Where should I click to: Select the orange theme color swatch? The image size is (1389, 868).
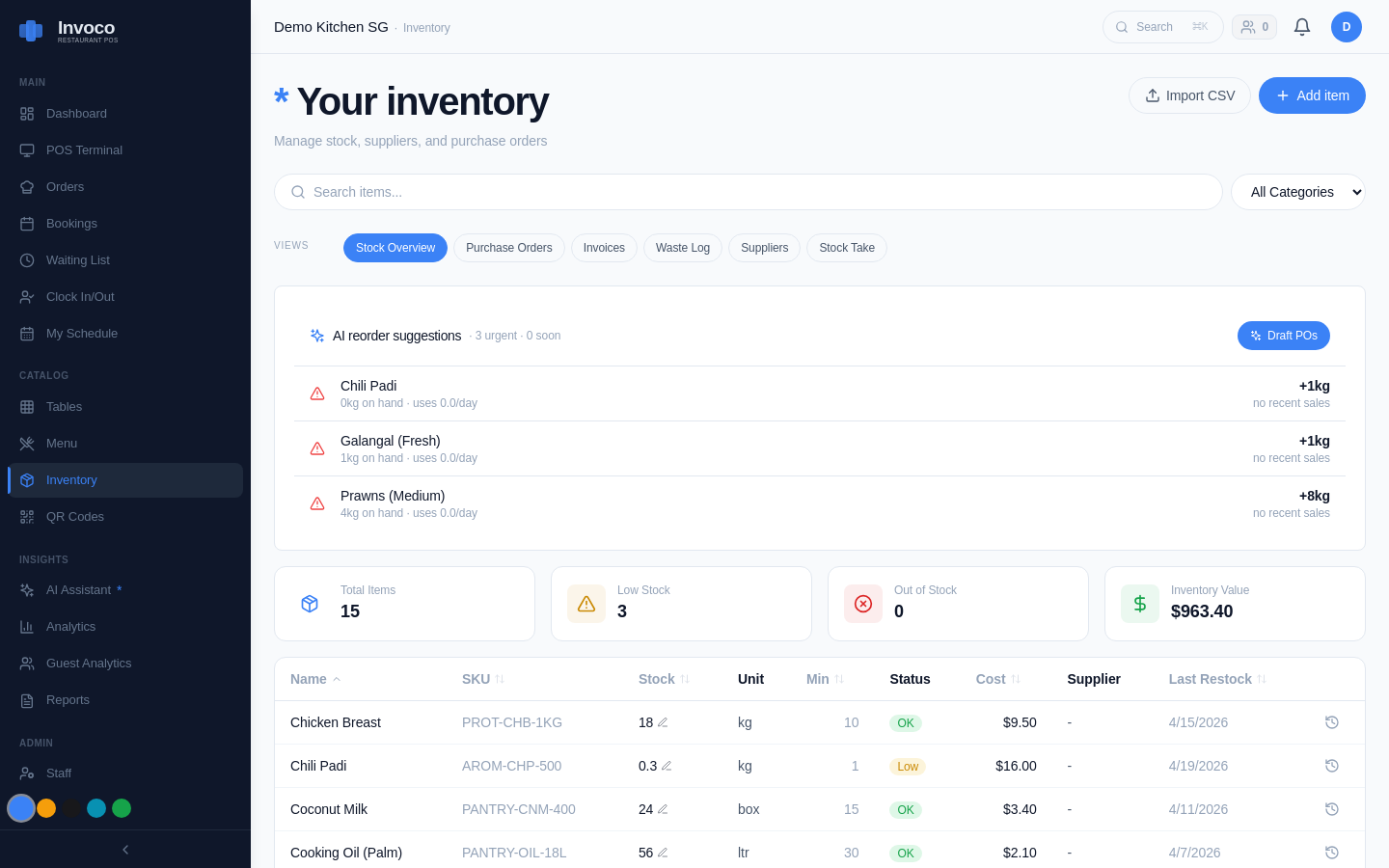pos(46,808)
